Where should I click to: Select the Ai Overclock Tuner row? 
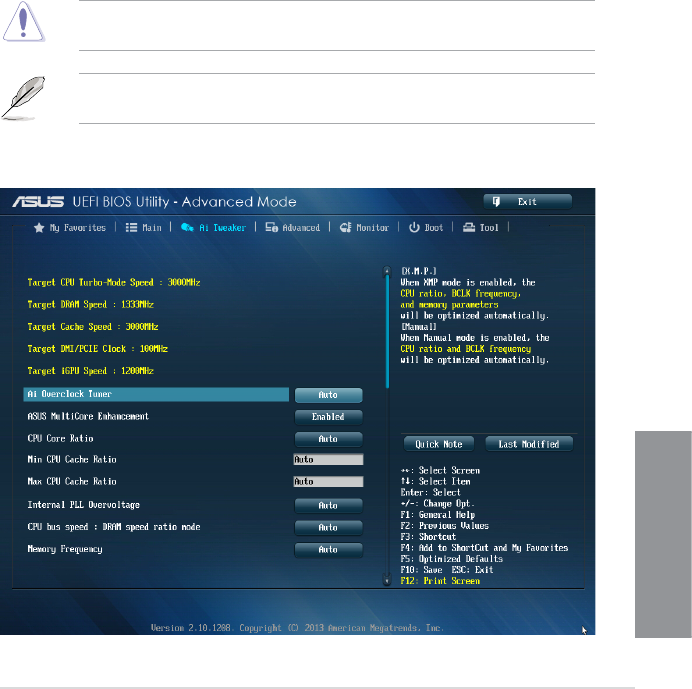click(156, 395)
